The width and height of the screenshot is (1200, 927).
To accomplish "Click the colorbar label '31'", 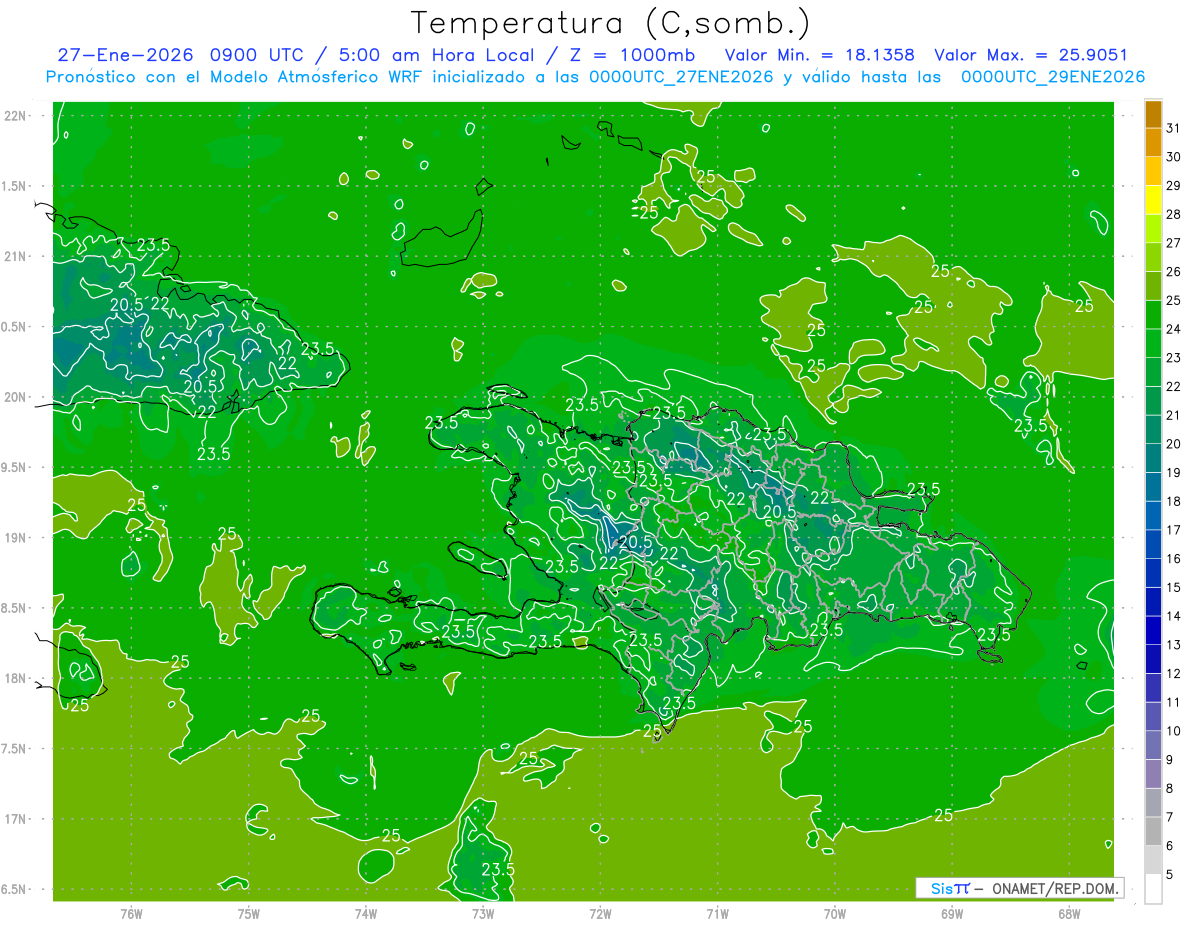I will click(x=1173, y=128).
